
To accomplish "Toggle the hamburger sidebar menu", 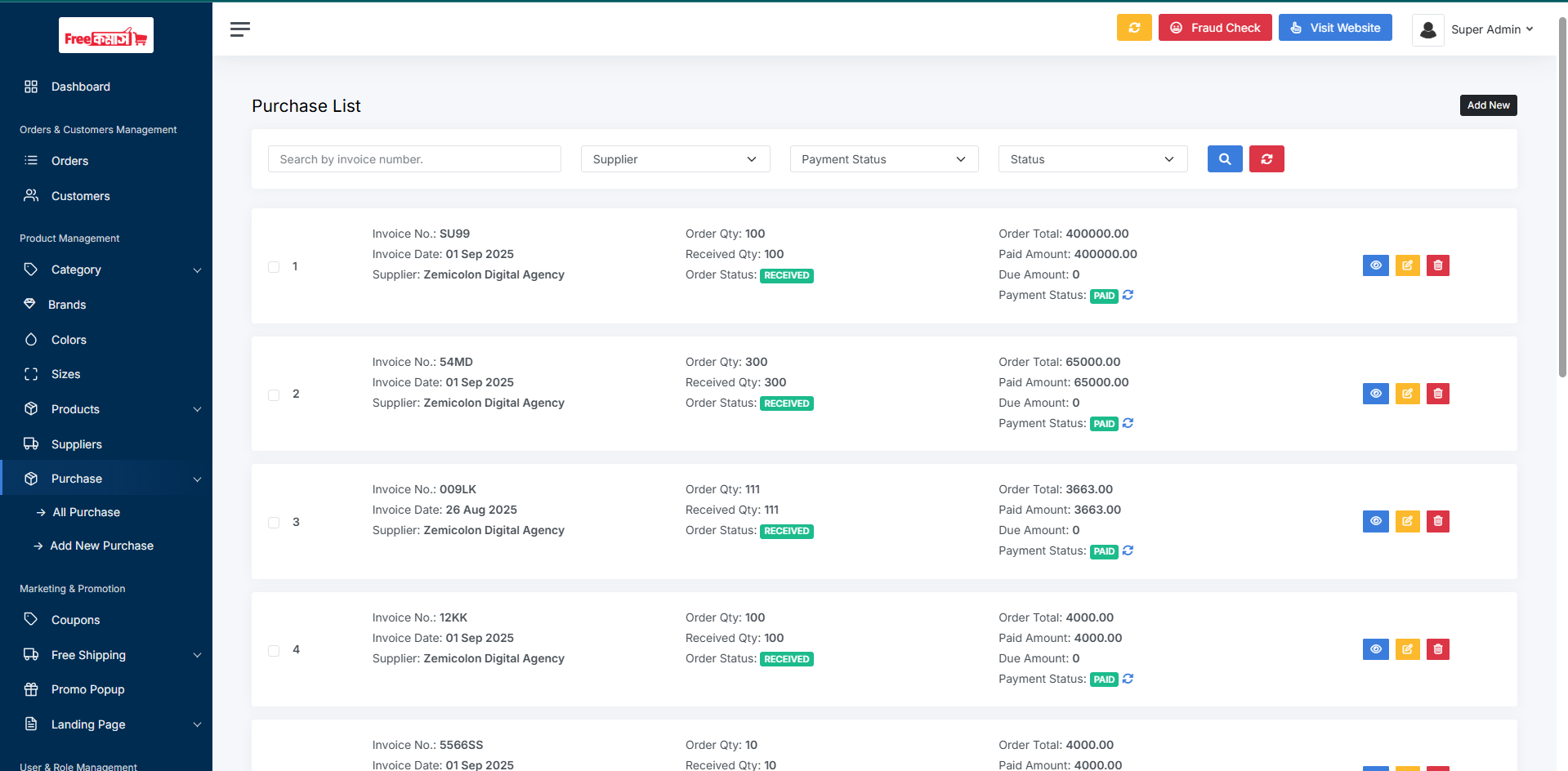I will [239, 29].
